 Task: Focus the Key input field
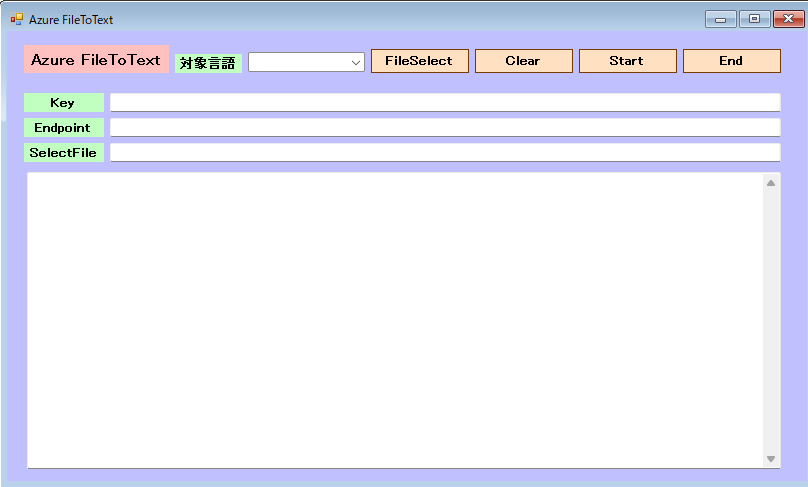444,102
